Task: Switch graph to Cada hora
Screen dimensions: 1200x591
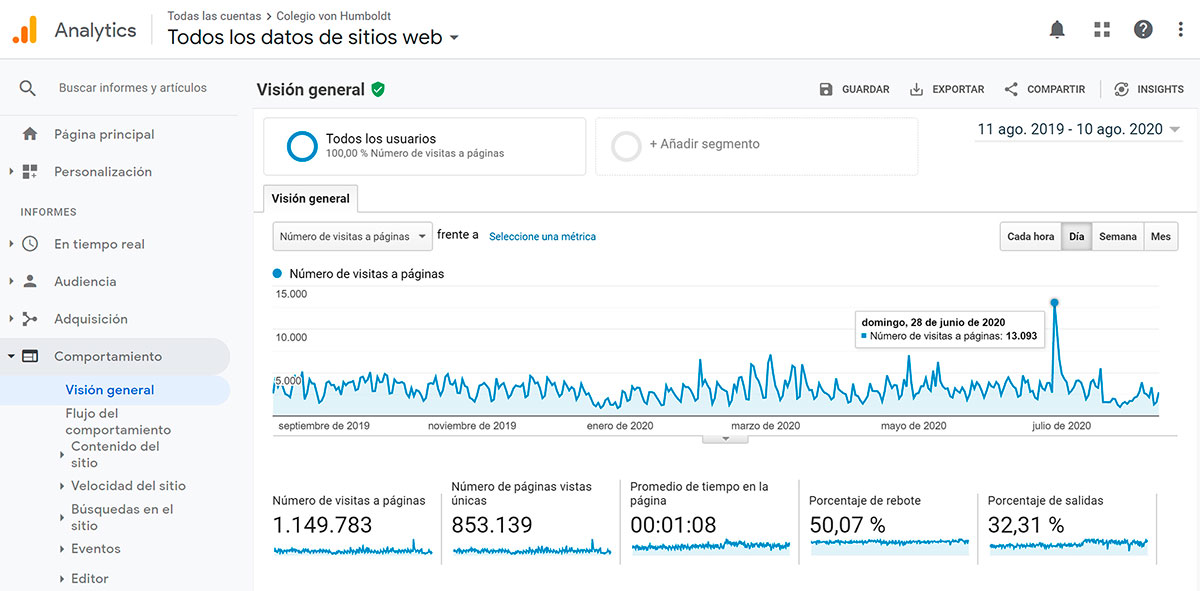Action: click(x=1030, y=236)
